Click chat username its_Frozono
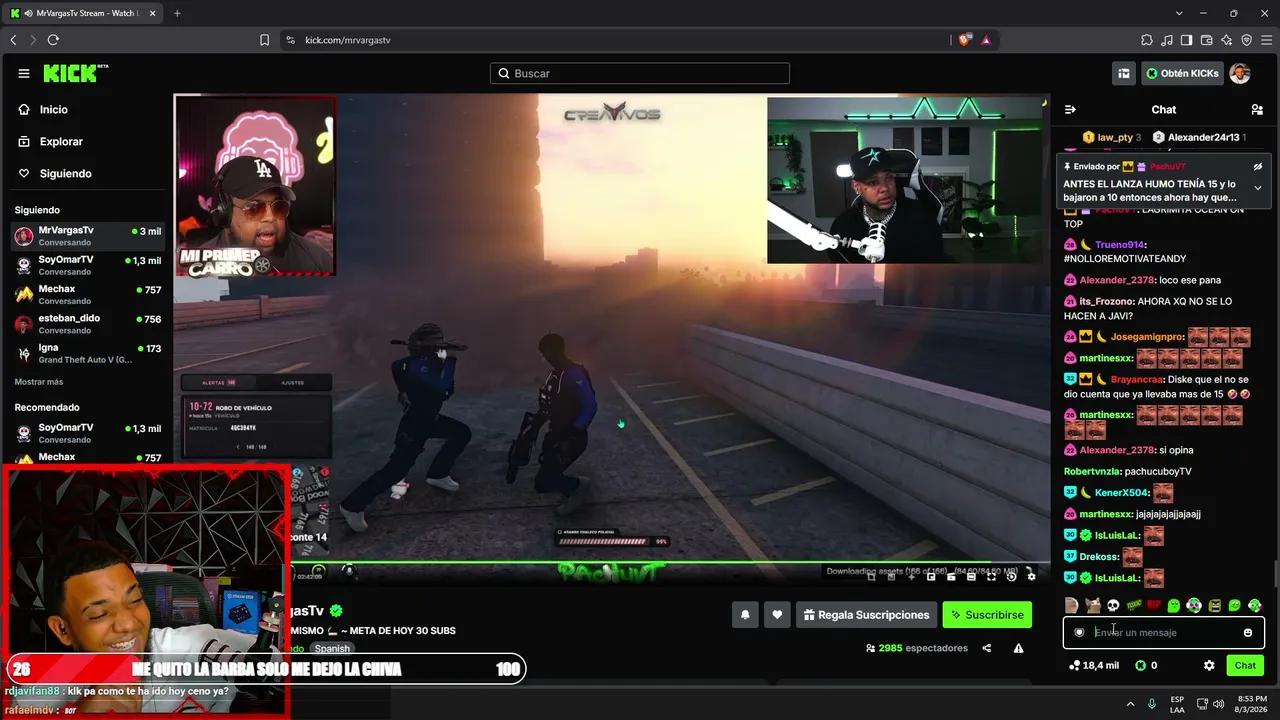The width and height of the screenshot is (1280, 720). (x=1106, y=301)
